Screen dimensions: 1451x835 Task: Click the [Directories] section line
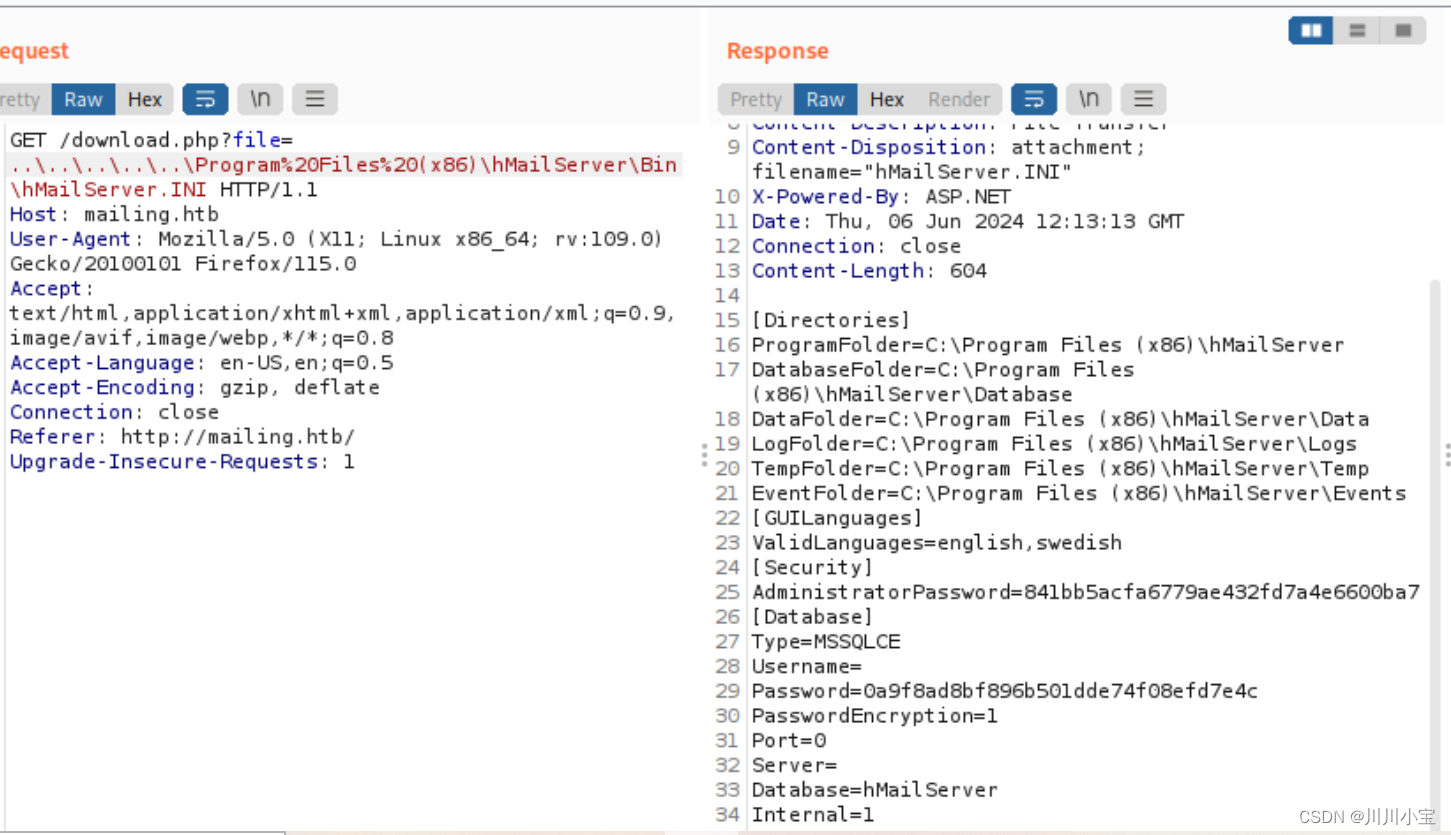tap(831, 320)
